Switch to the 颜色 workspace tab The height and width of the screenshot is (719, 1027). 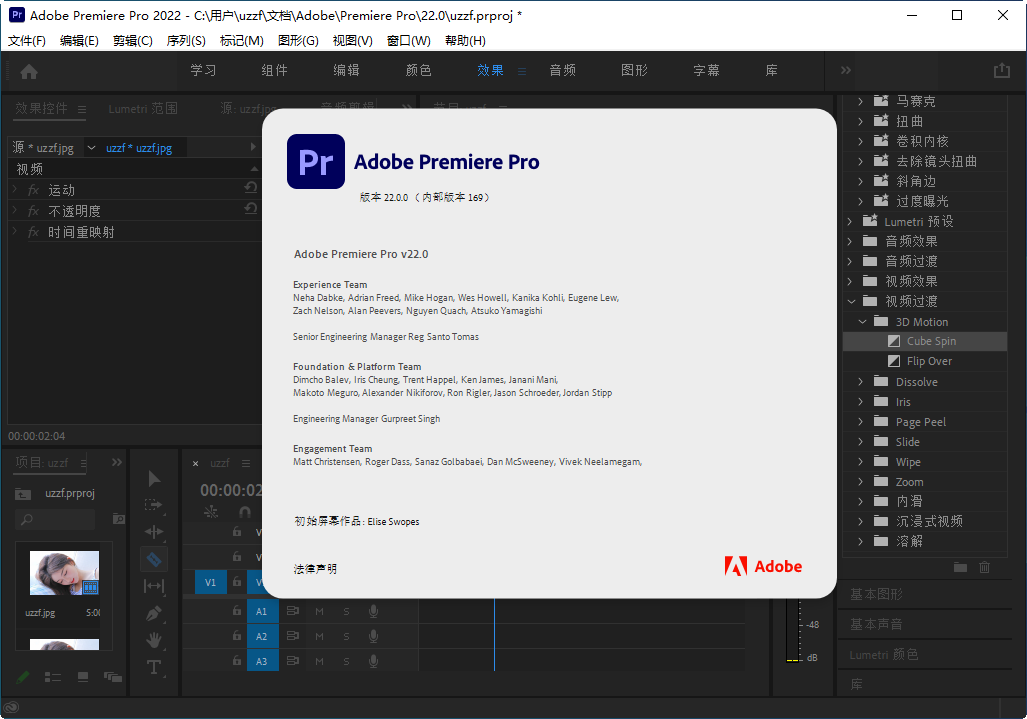tap(419, 71)
